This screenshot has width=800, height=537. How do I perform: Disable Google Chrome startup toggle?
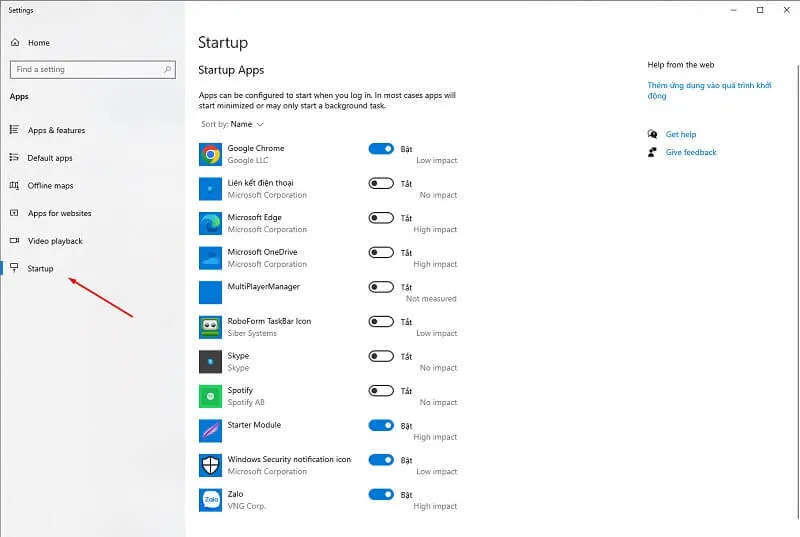381,149
